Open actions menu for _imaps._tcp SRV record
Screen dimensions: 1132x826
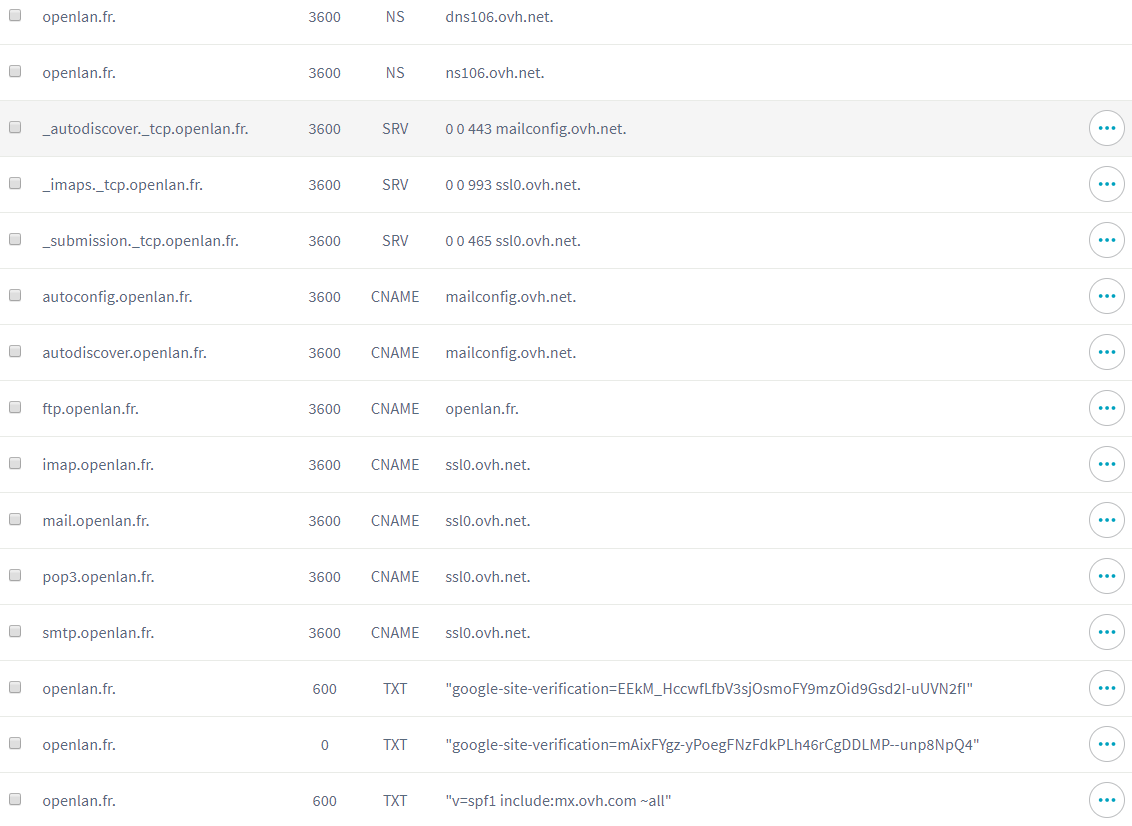(x=1106, y=185)
